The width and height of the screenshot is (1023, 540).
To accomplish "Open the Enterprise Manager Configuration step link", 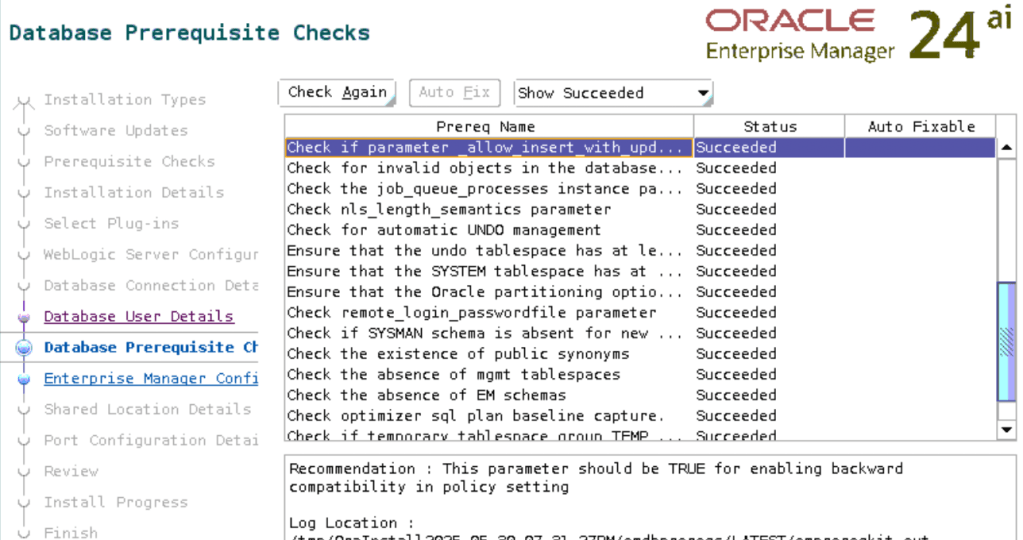I will pyautogui.click(x=150, y=379).
